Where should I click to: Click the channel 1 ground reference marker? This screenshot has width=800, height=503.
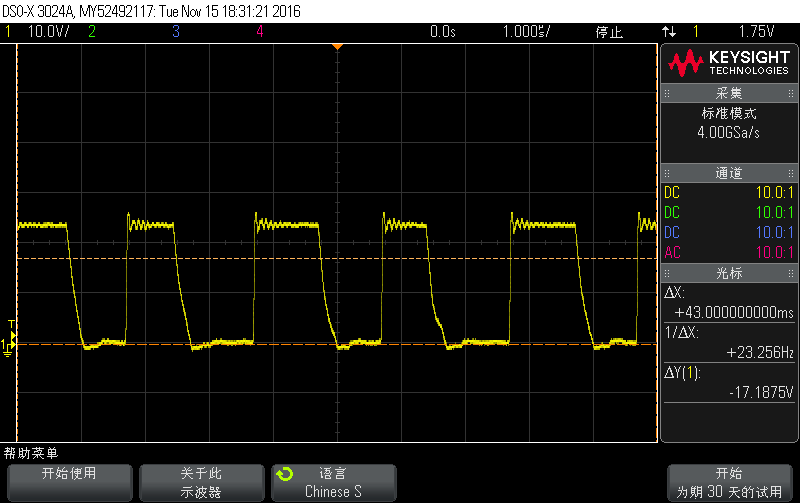pyautogui.click(x=7, y=347)
